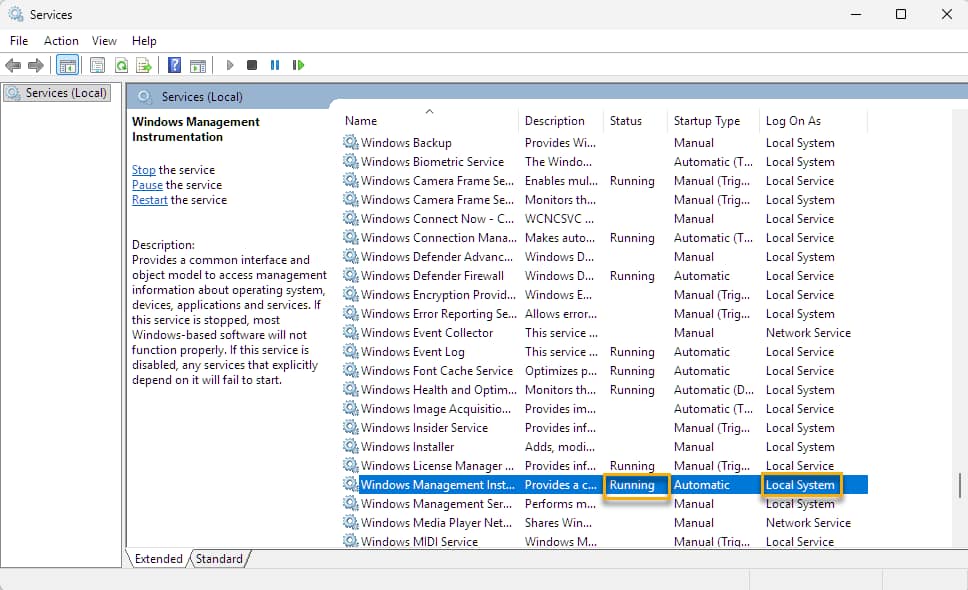The height and width of the screenshot is (590, 968).
Task: Maximize the Services window
Action: [x=901, y=14]
